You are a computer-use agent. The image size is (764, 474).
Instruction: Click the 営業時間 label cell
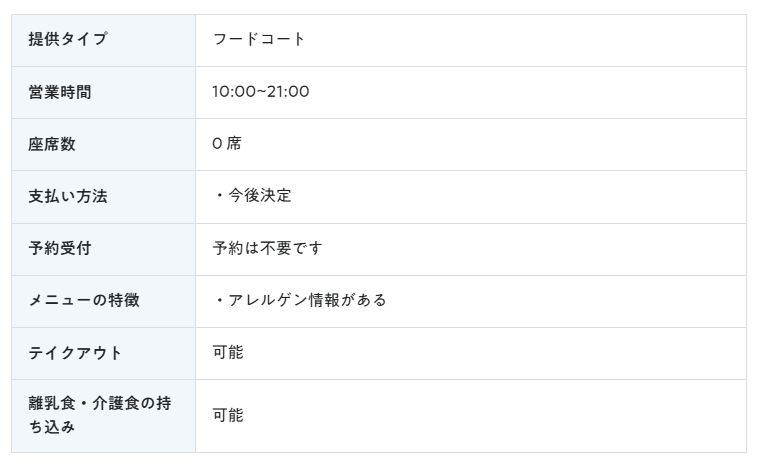103,93
